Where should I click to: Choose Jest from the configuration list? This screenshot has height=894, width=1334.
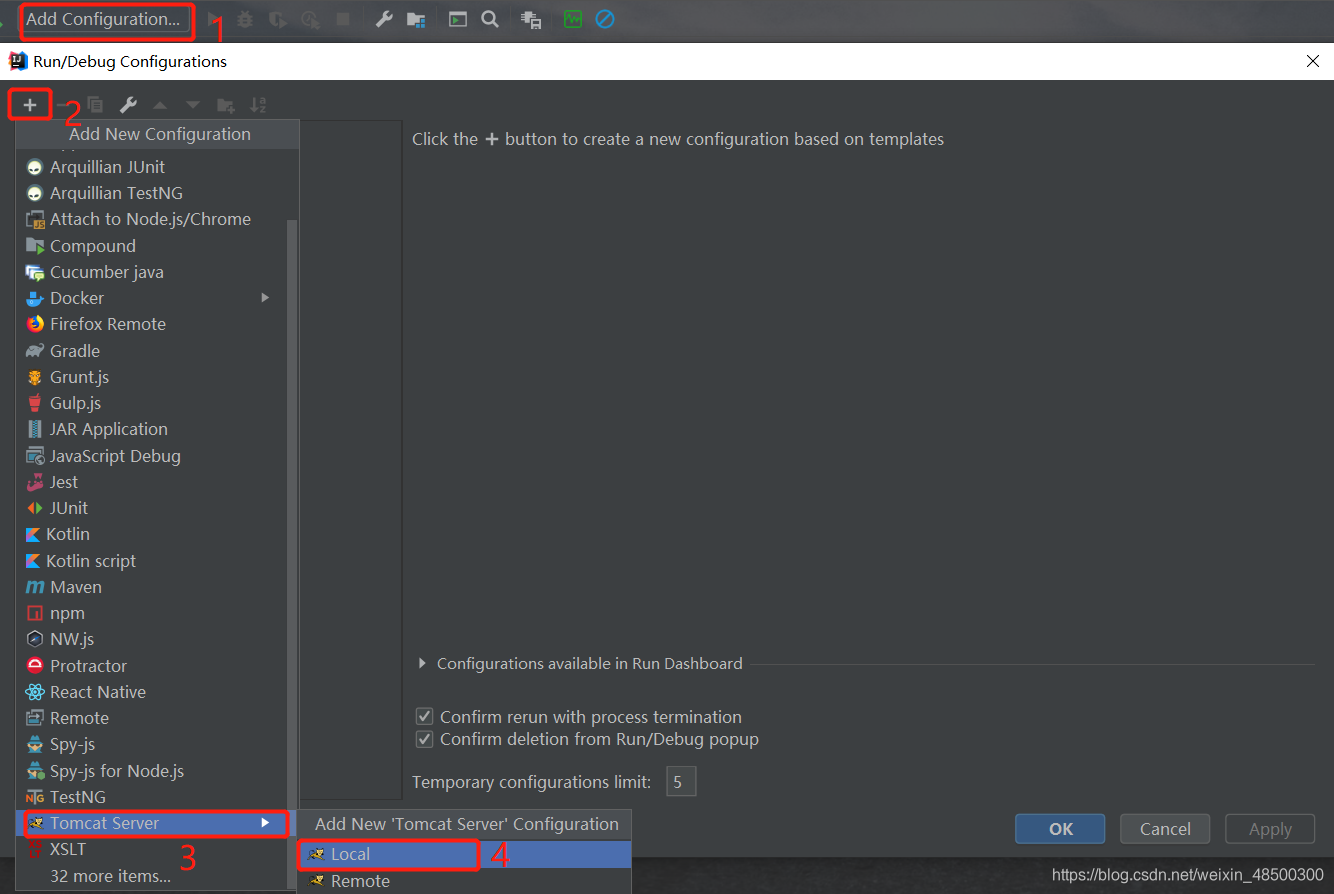point(152,482)
